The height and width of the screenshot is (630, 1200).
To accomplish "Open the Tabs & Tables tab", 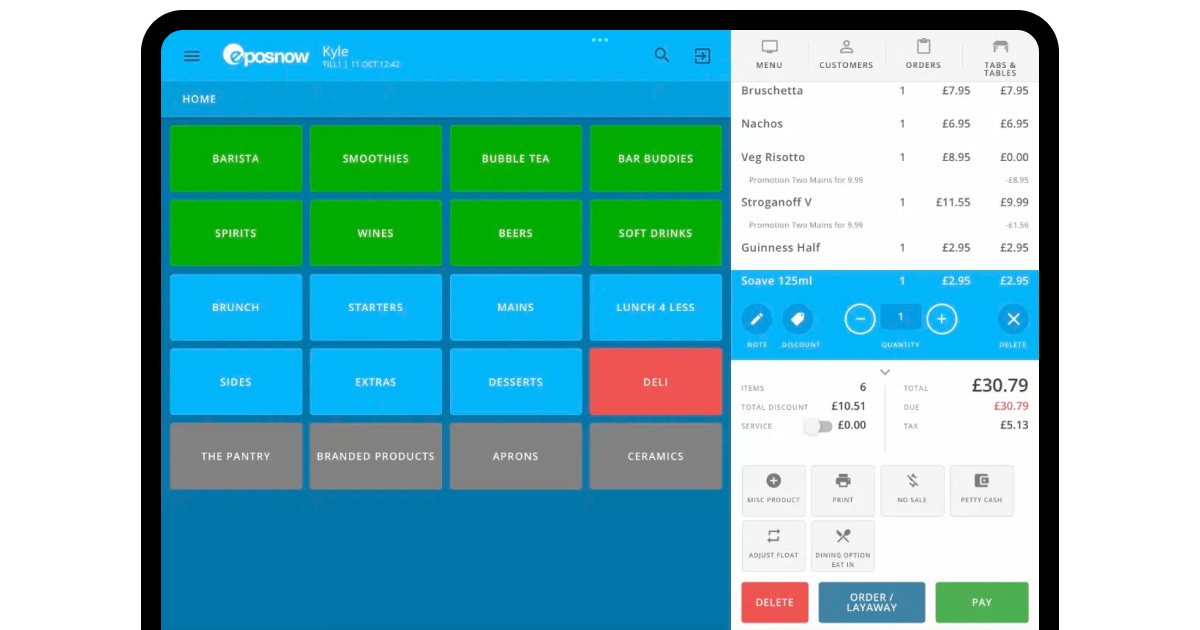I will coord(1000,58).
